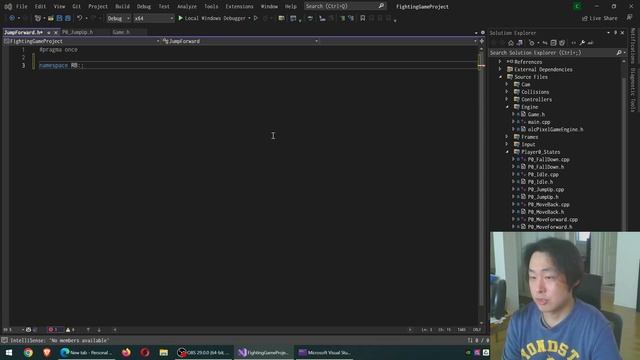Open the FightingGameProject scope dropdown
Viewport: 640px width, 360px height.
[82, 41]
